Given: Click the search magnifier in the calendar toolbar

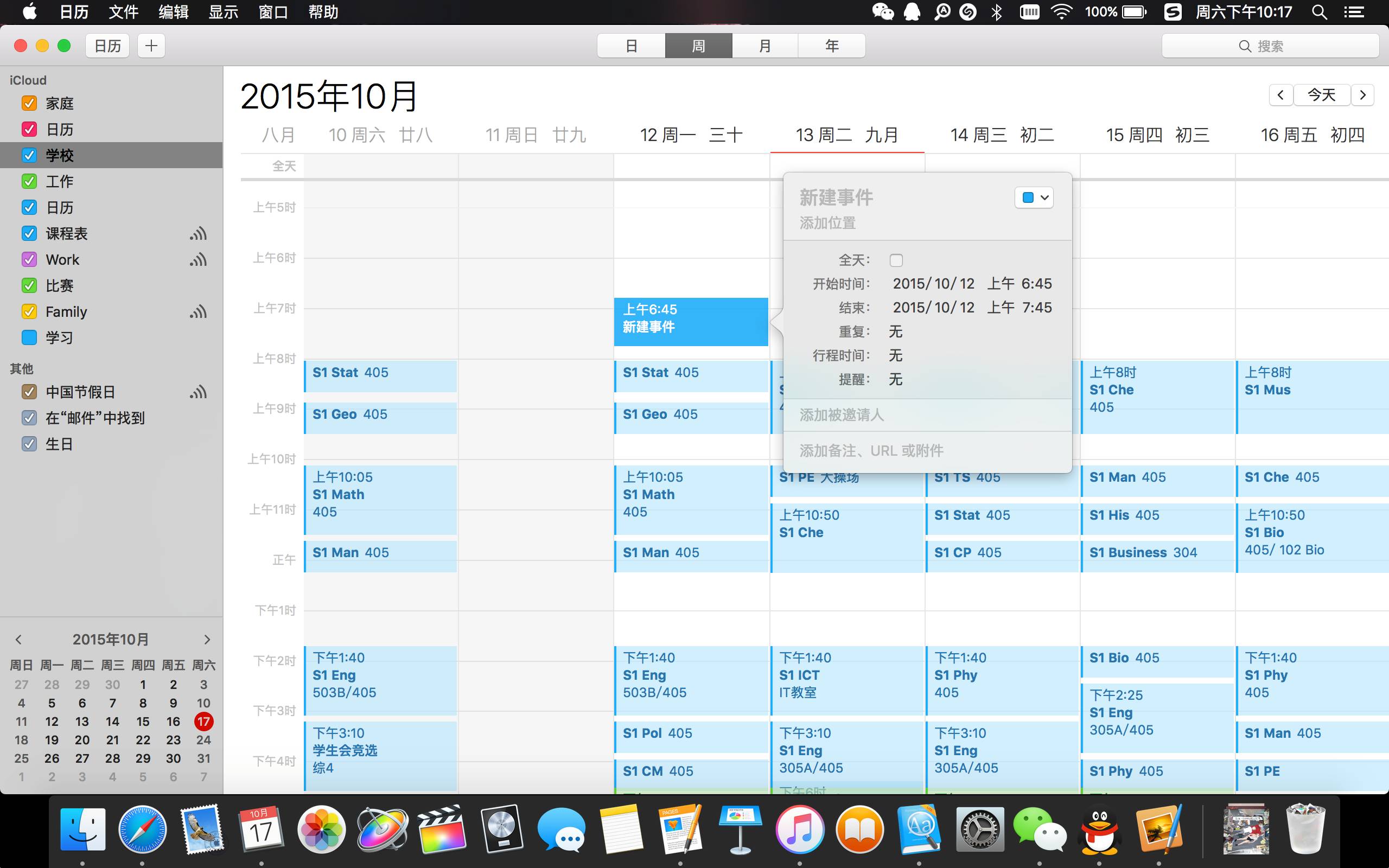Looking at the screenshot, I should pyautogui.click(x=1244, y=46).
